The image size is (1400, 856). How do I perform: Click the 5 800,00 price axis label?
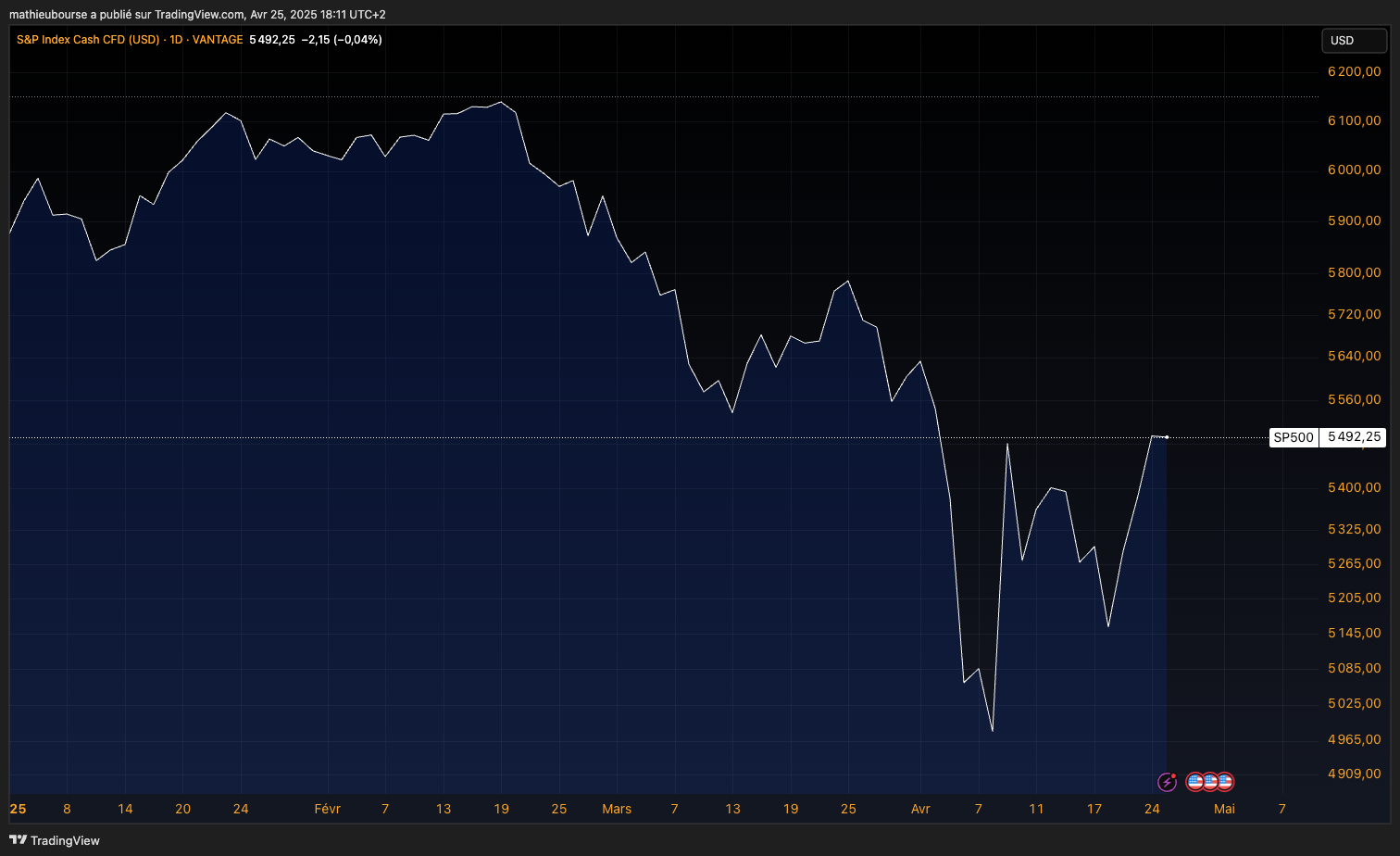[x=1354, y=272]
